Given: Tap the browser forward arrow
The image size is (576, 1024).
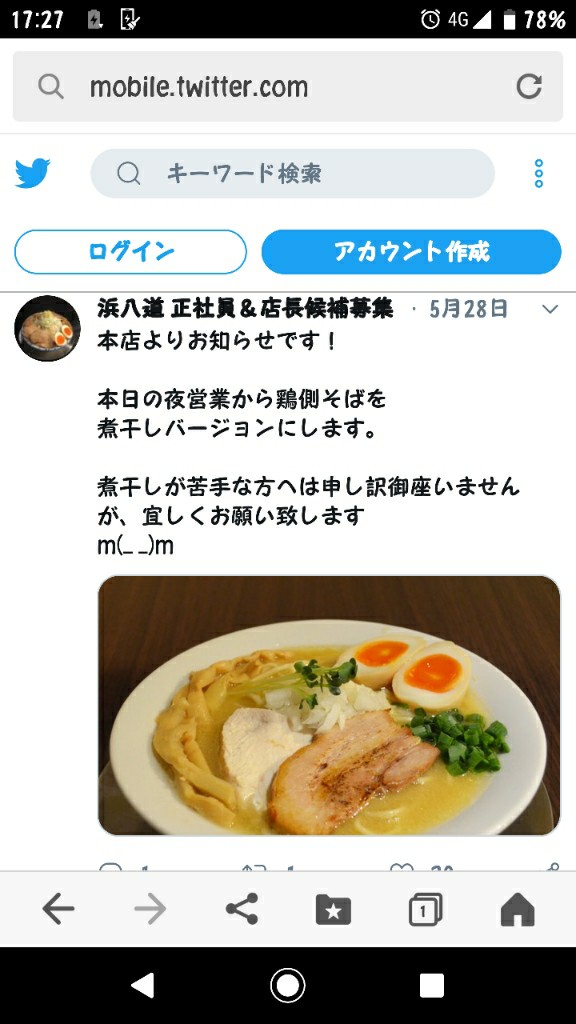Looking at the screenshot, I should click(x=150, y=909).
